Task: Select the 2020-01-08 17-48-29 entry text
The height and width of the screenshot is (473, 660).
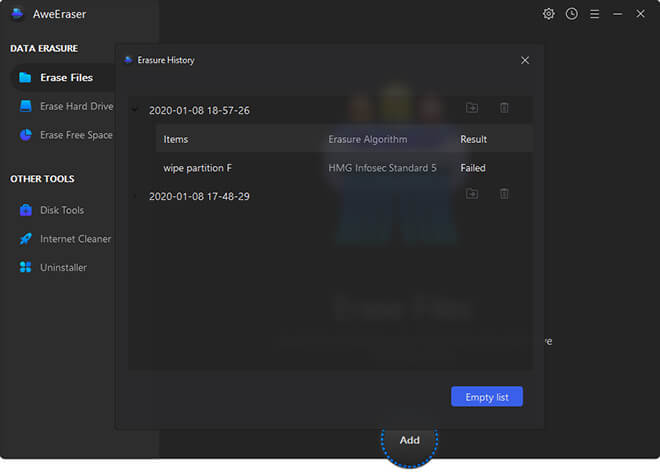Action: pyautogui.click(x=199, y=196)
